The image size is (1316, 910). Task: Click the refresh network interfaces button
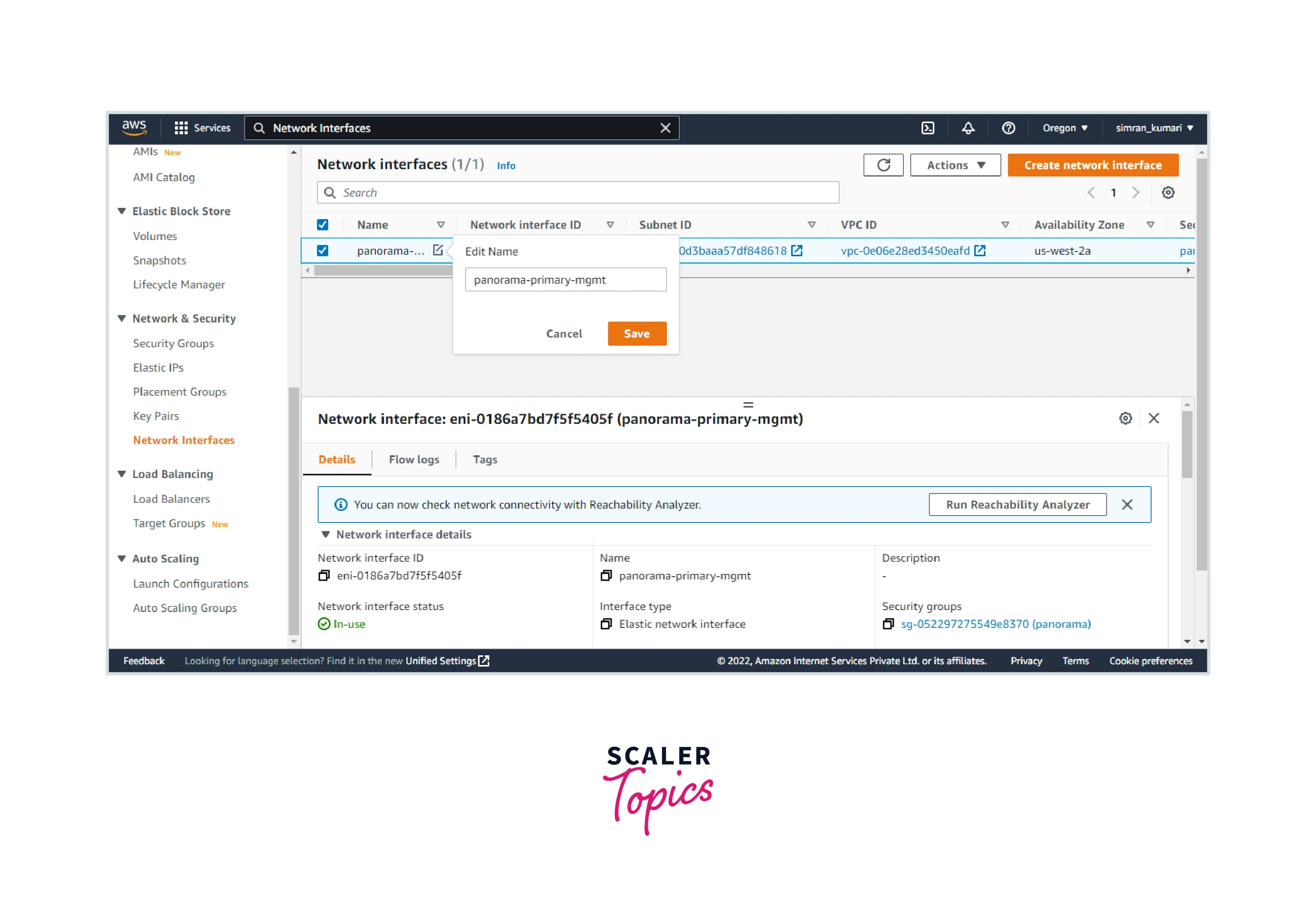883,165
